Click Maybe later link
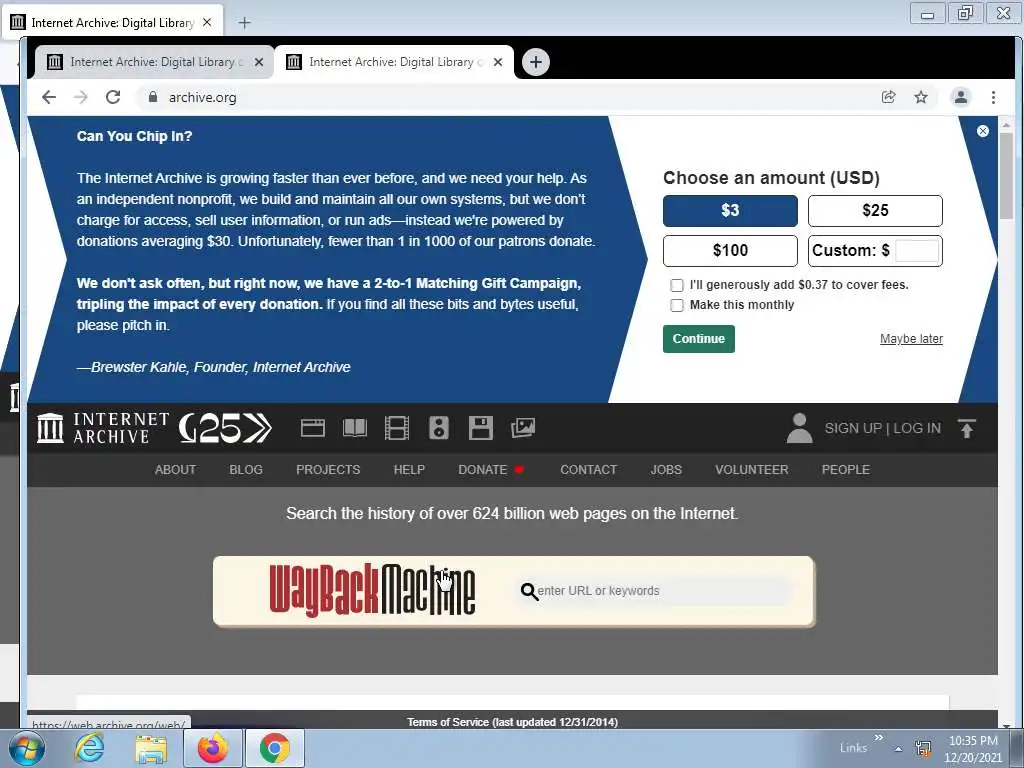The image size is (1024, 768). pyautogui.click(x=911, y=339)
